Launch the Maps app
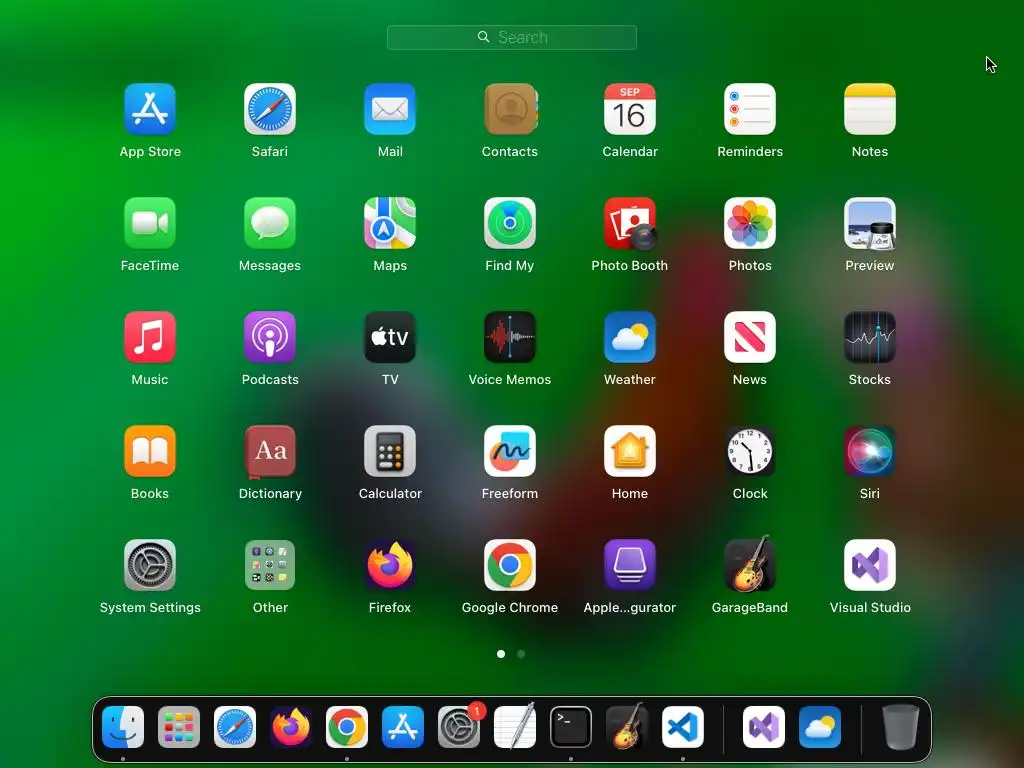The height and width of the screenshot is (768, 1024). [390, 223]
